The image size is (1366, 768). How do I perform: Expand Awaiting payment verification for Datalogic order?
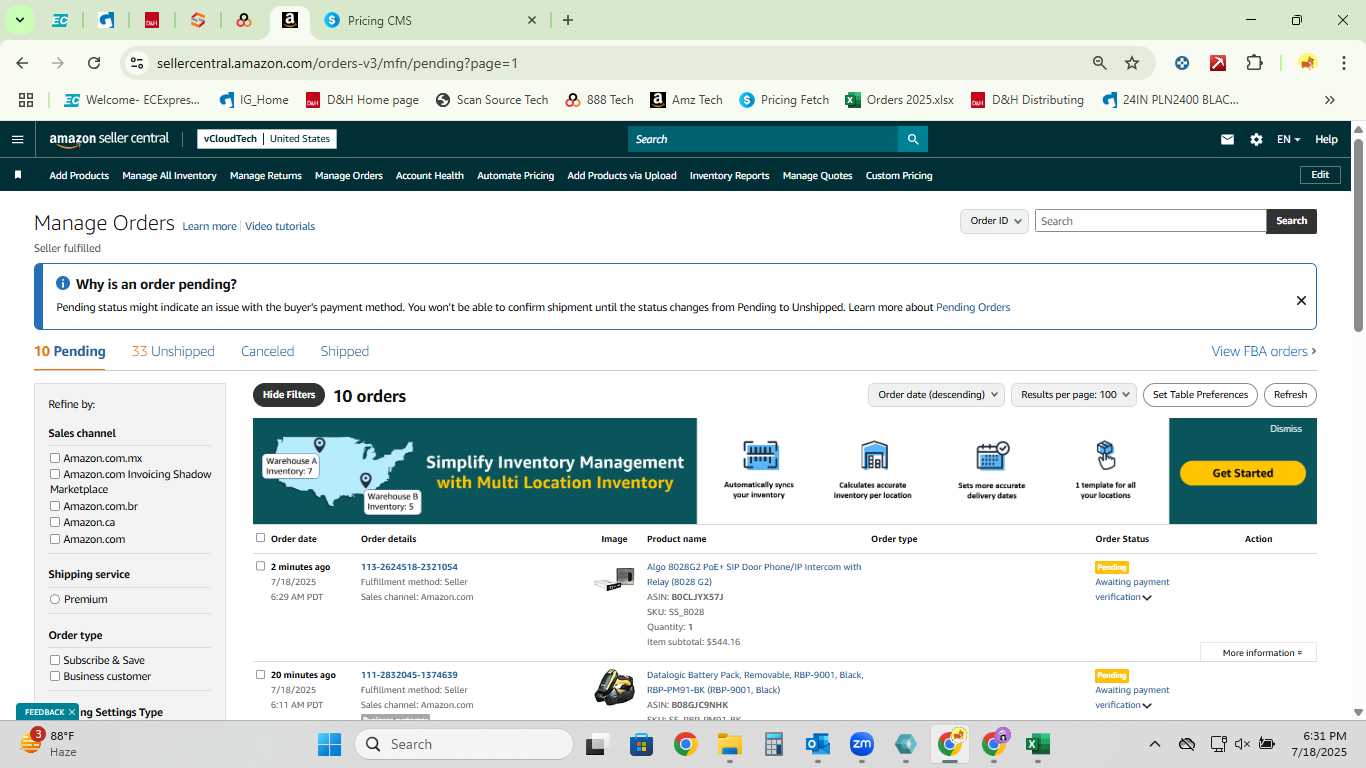pyautogui.click(x=1147, y=706)
